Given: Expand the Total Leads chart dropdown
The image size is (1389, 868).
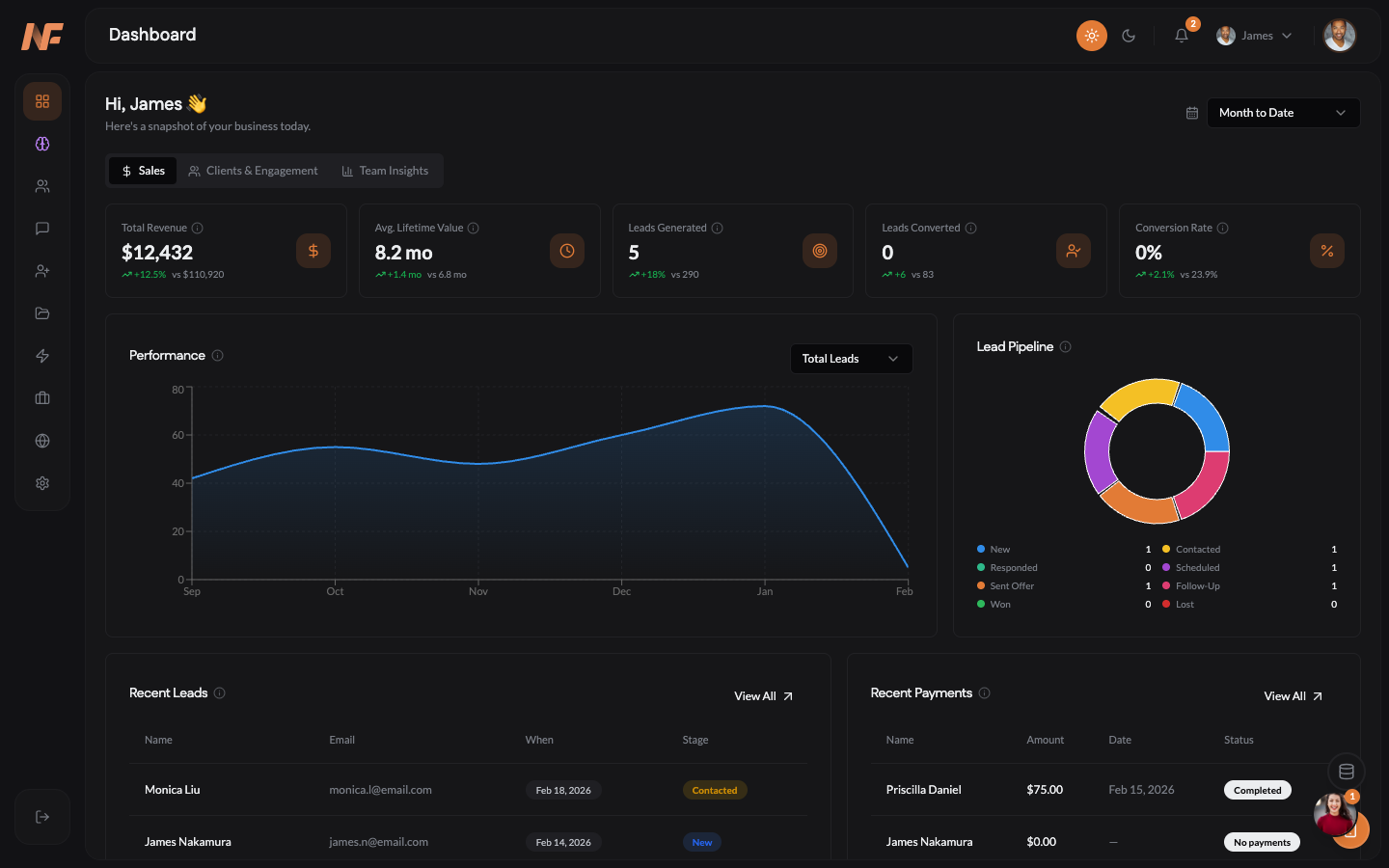Looking at the screenshot, I should 851,358.
